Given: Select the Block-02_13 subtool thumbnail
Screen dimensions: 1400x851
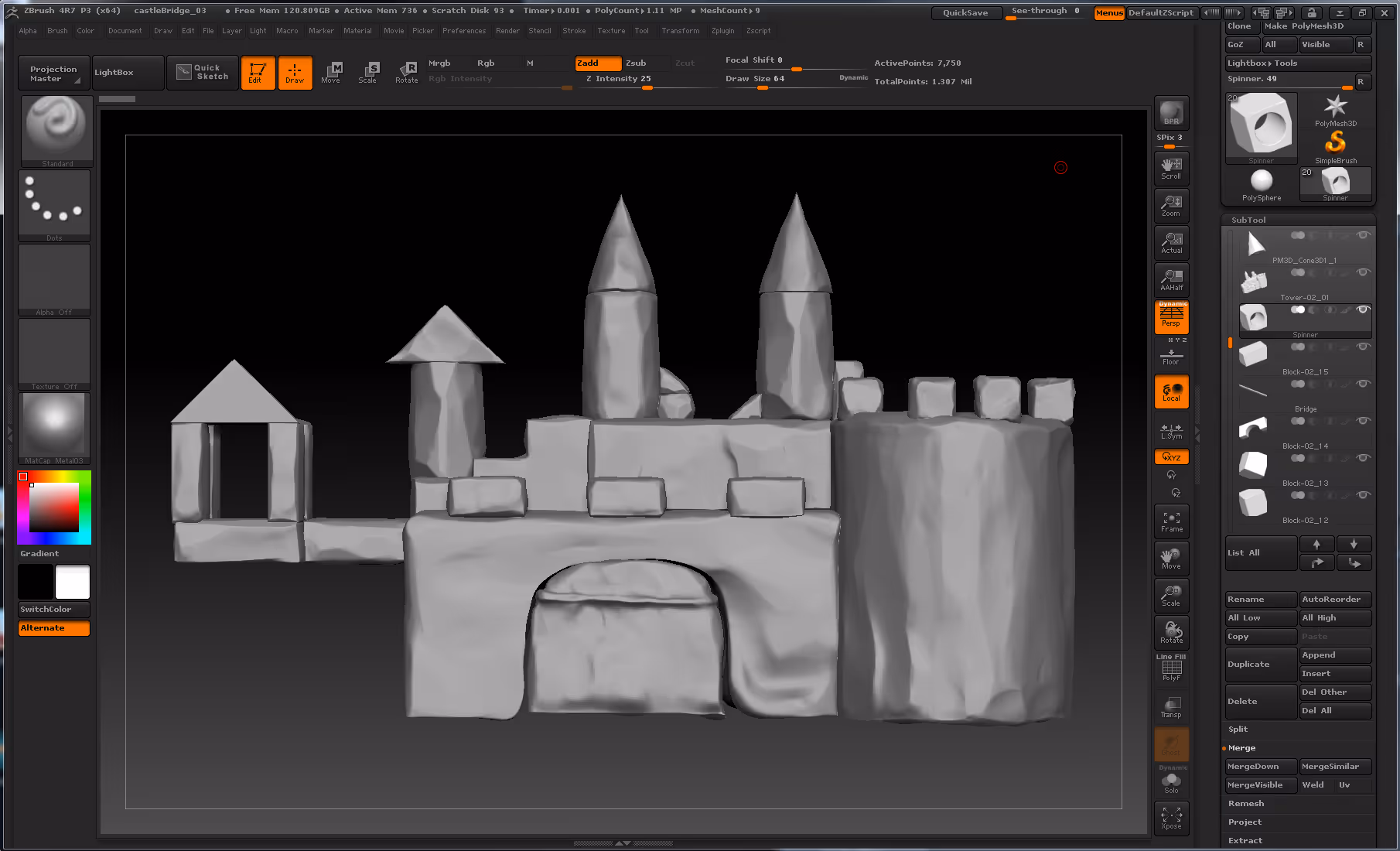Looking at the screenshot, I should pyautogui.click(x=1253, y=466).
